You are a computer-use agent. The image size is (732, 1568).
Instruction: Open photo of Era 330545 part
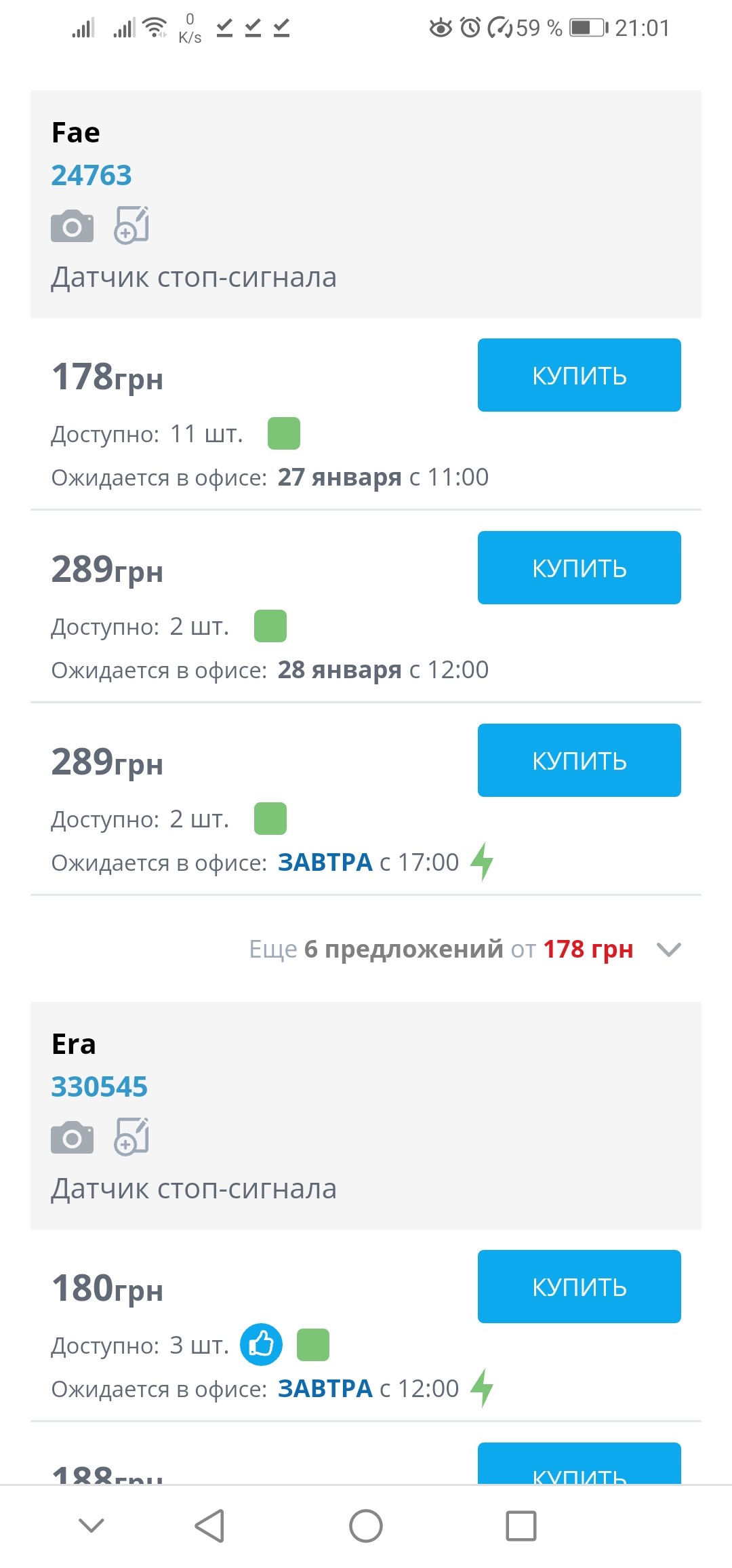72,1137
